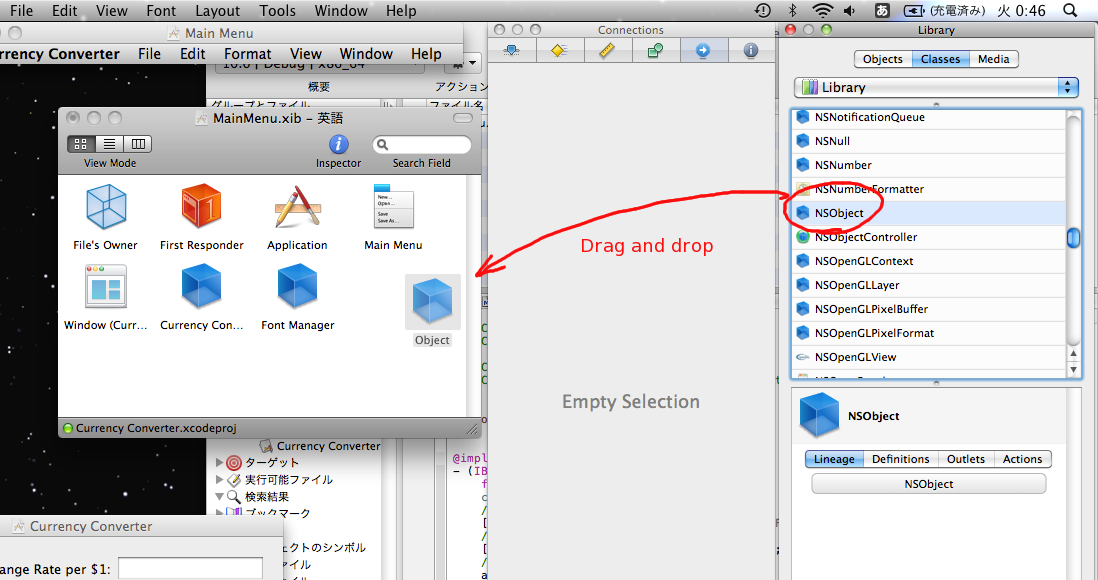Select the Main Menu icon in MainMenu.xib
The image size is (1098, 580).
pyautogui.click(x=394, y=207)
